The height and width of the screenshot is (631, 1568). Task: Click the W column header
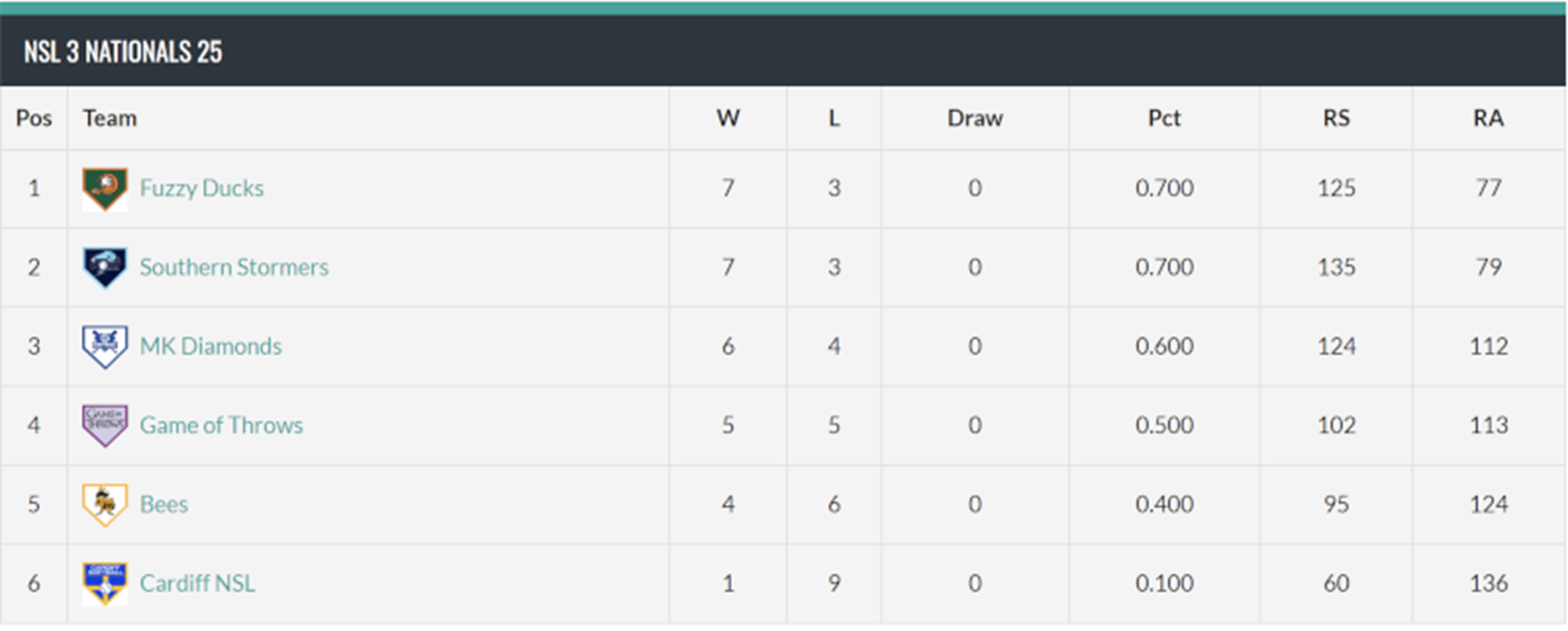[x=728, y=118]
